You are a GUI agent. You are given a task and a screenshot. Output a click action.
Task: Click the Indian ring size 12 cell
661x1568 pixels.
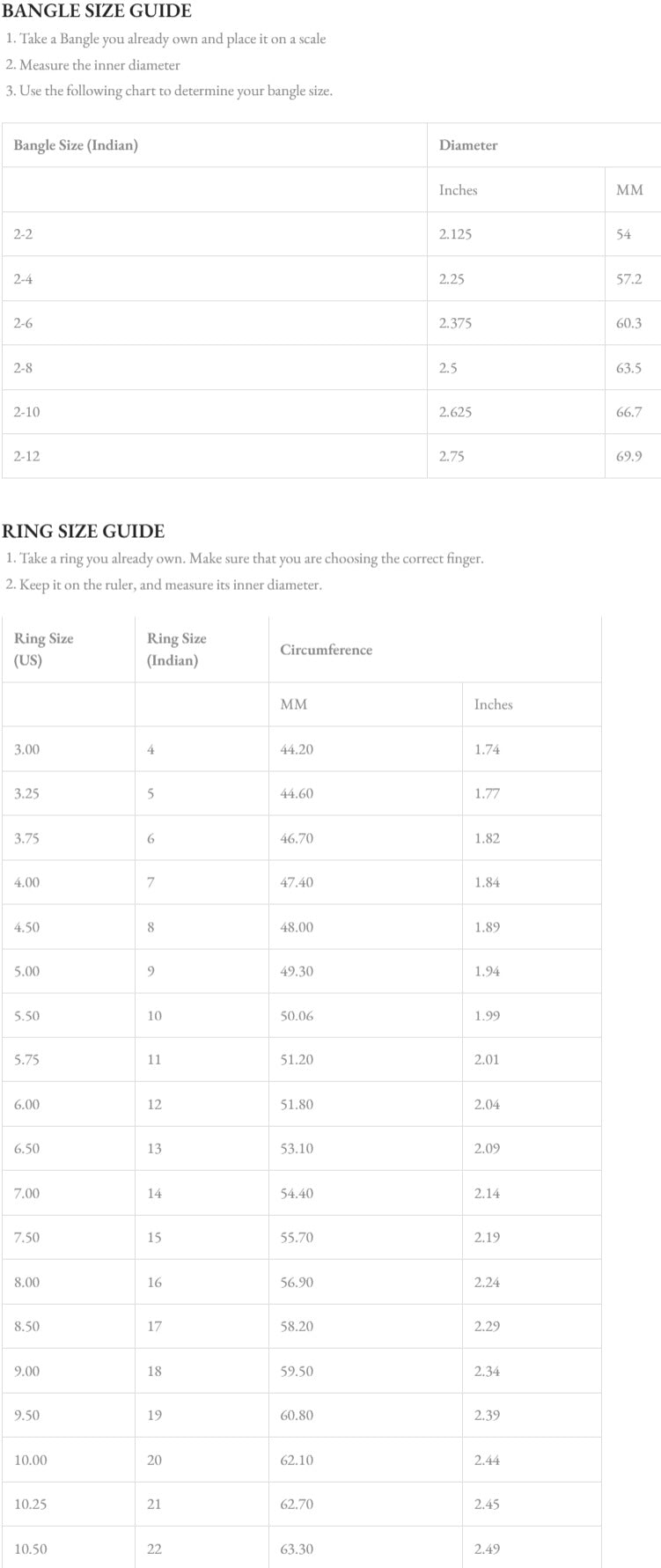[x=154, y=1104]
